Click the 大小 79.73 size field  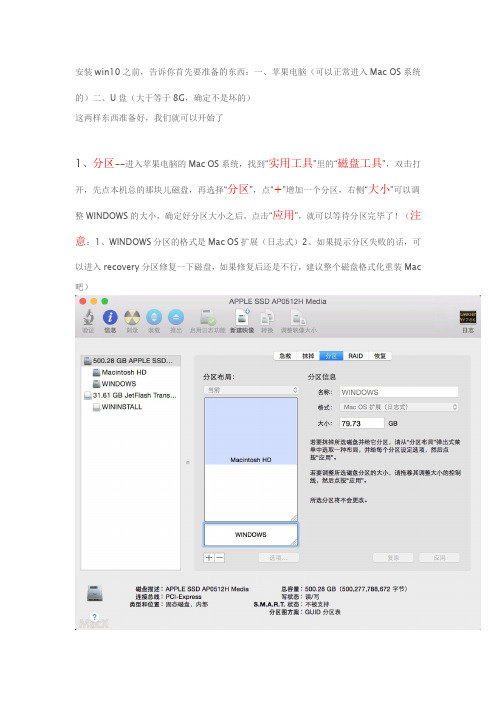(362, 423)
